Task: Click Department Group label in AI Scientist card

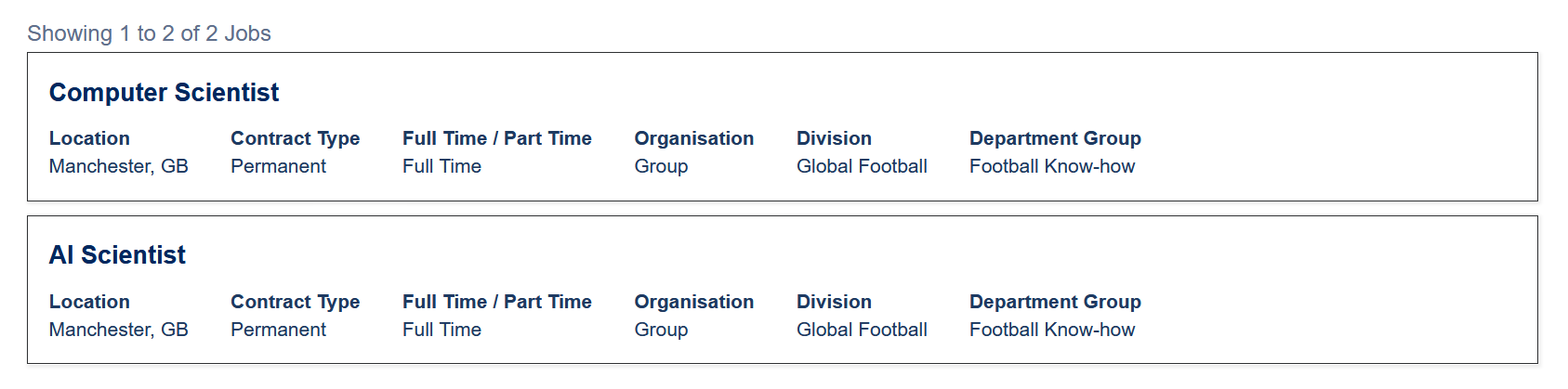Action: coord(1055,302)
